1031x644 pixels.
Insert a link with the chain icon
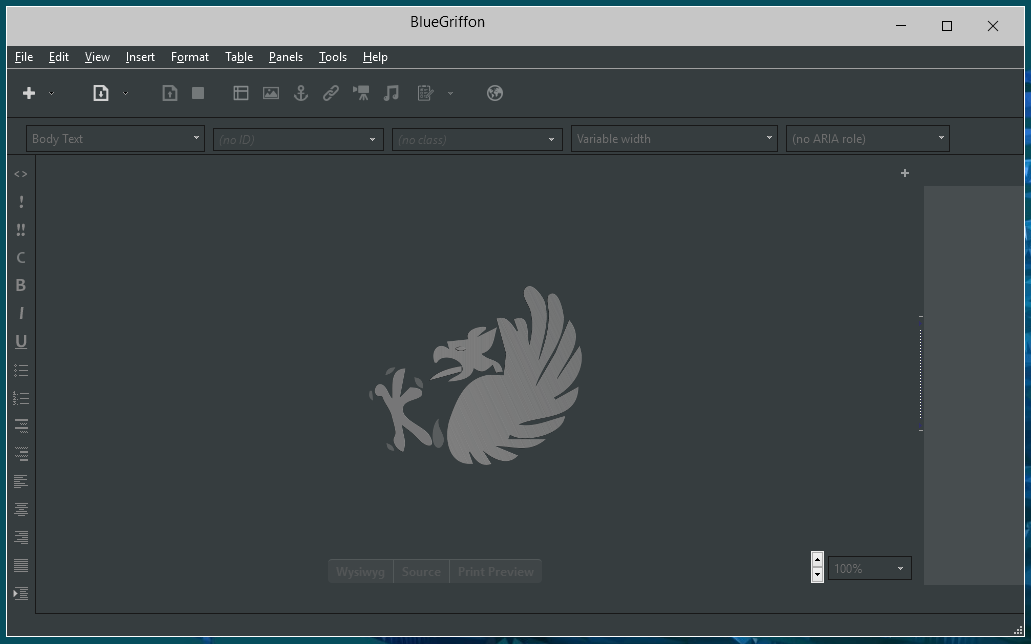pyautogui.click(x=331, y=93)
